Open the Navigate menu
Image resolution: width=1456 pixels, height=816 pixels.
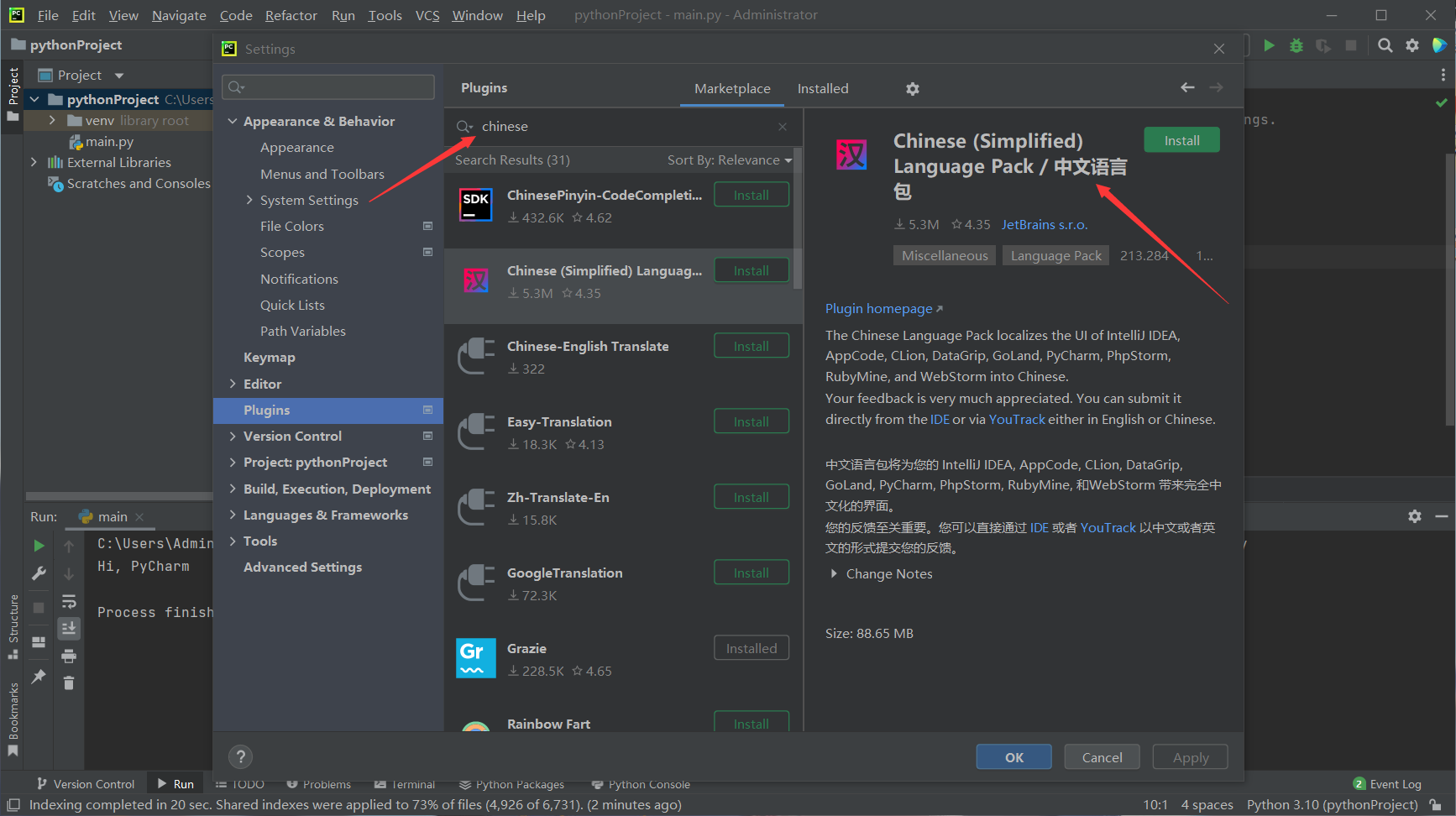179,15
